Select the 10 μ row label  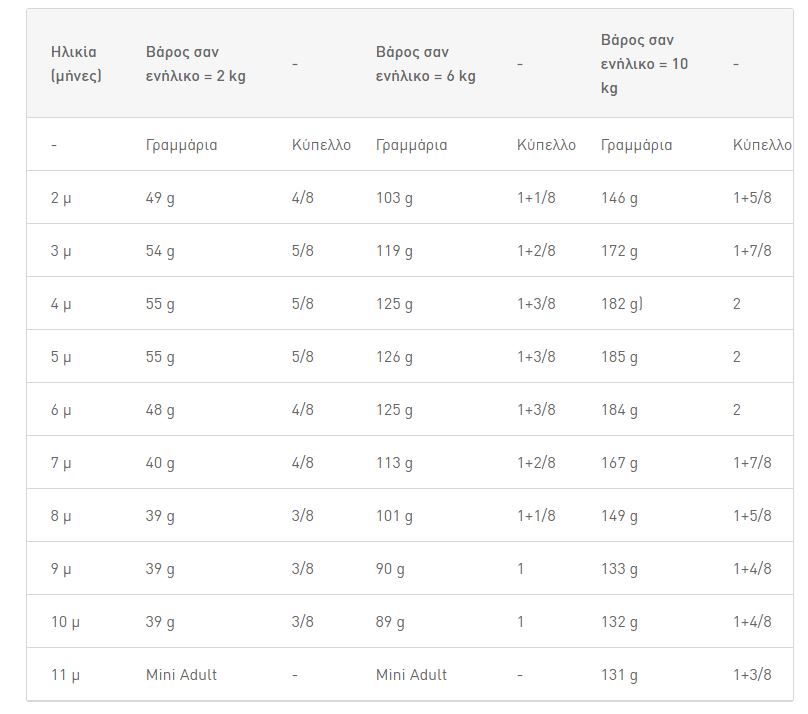(65, 622)
